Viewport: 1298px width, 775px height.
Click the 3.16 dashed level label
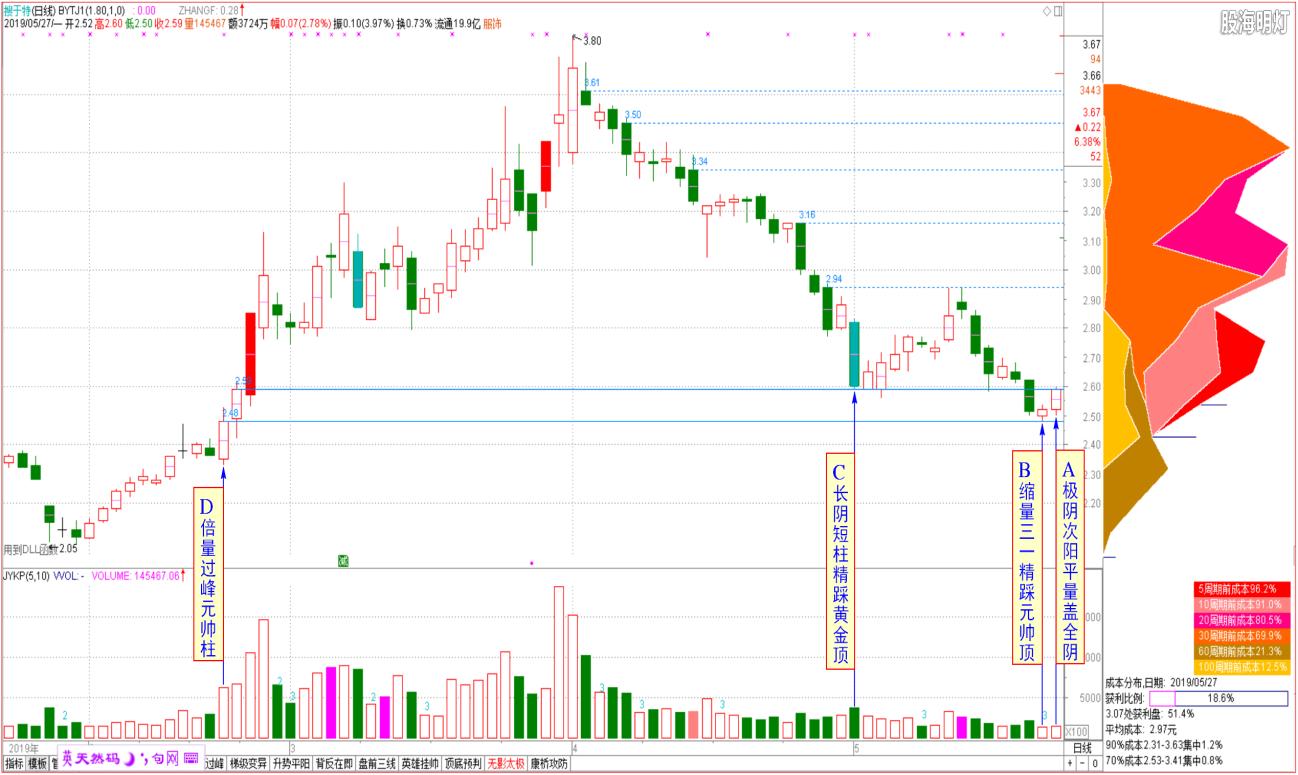807,215
